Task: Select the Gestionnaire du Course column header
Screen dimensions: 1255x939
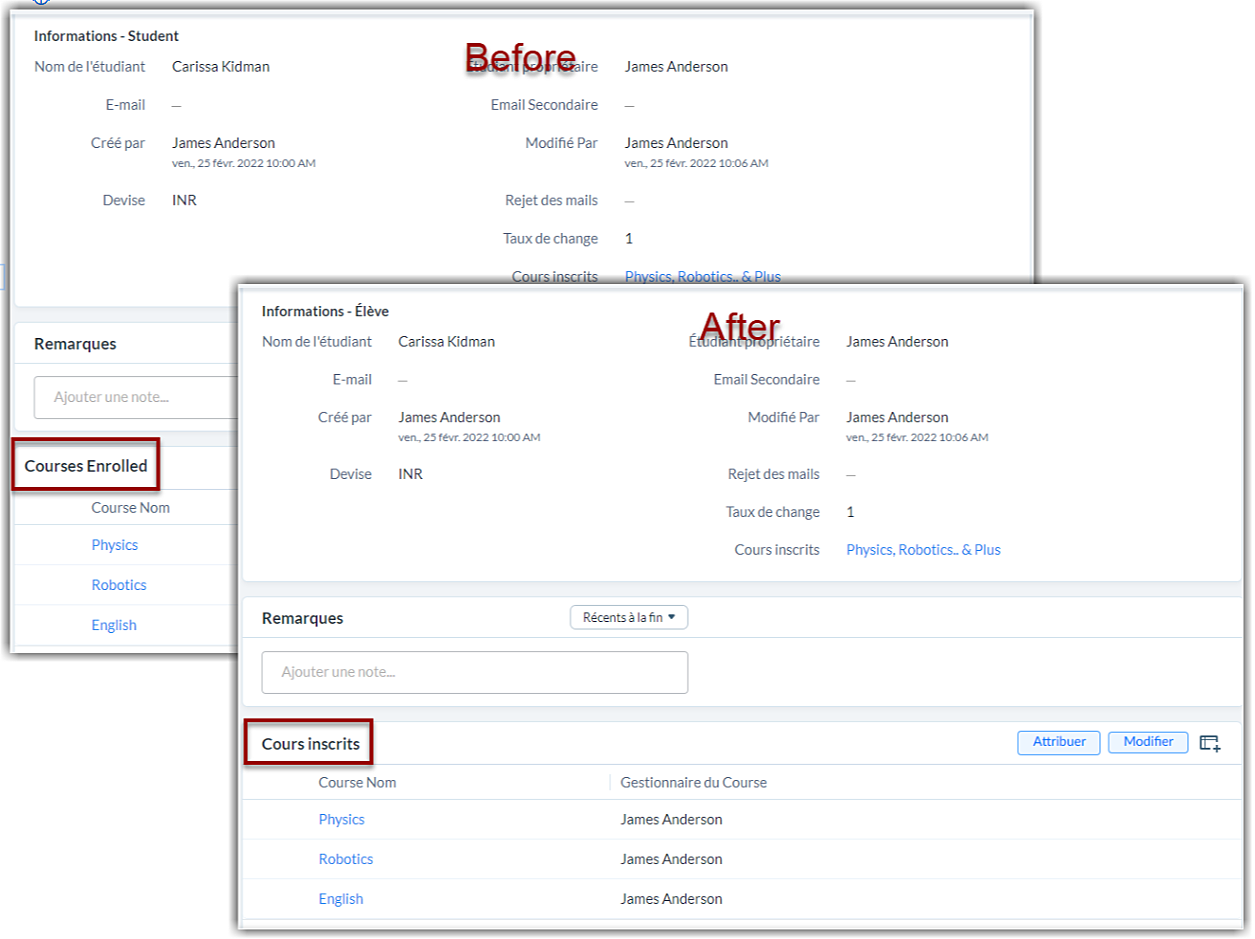Action: [693, 783]
